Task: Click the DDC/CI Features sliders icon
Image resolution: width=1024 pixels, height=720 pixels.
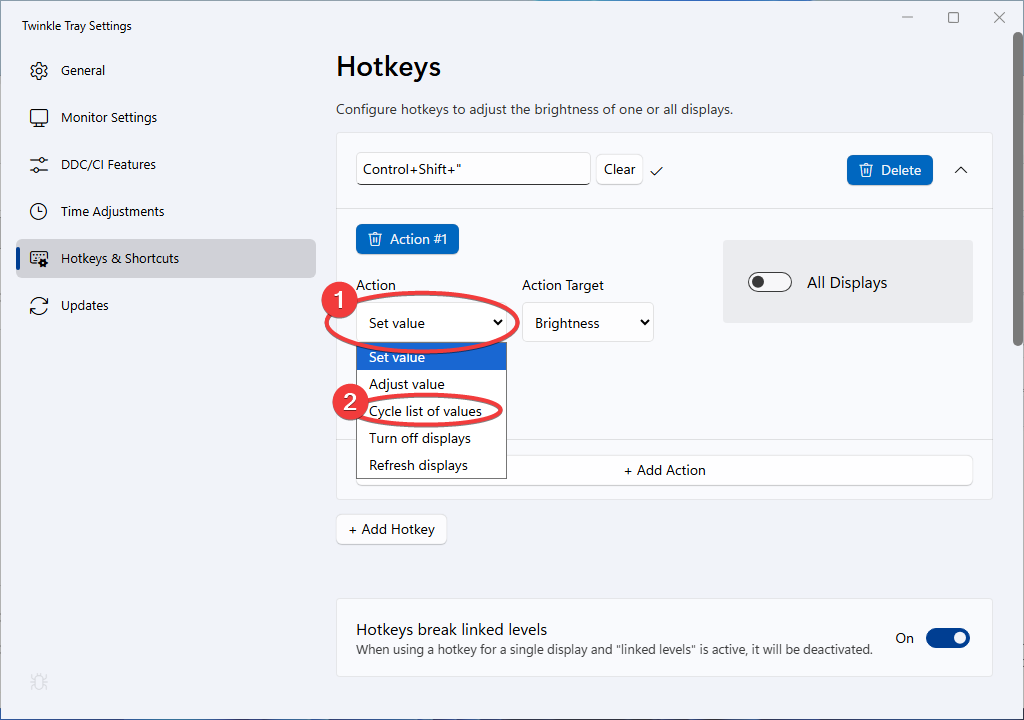Action: coord(39,165)
